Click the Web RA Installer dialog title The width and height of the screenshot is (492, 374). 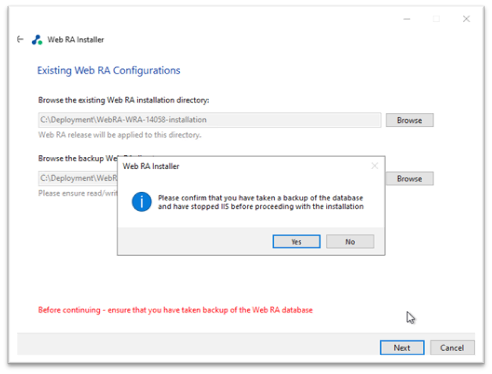[151, 166]
